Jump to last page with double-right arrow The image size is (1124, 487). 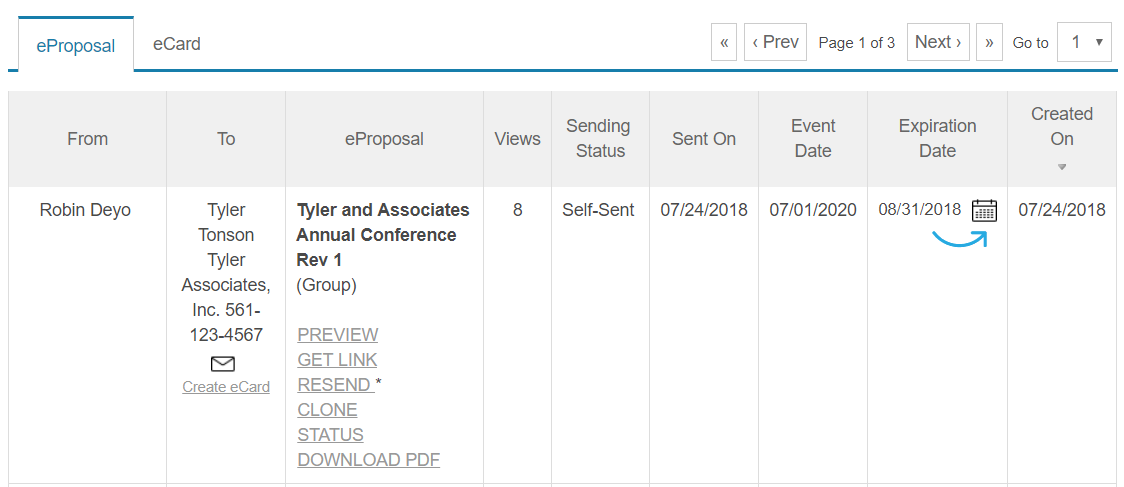click(989, 42)
